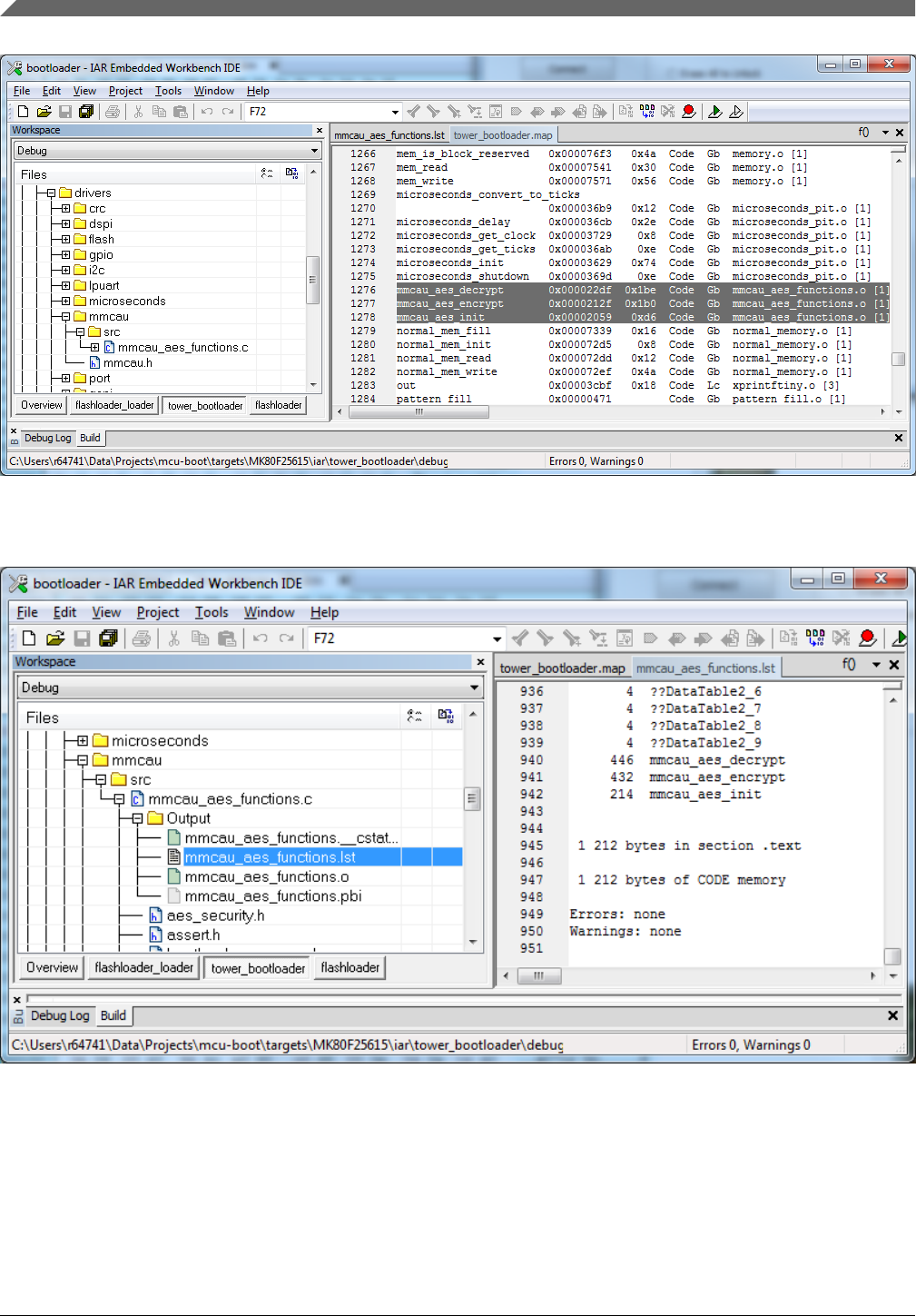Click Save icon in upper window toolbar
Image resolution: width=916 pixels, height=1316 pixels.
click(x=65, y=112)
